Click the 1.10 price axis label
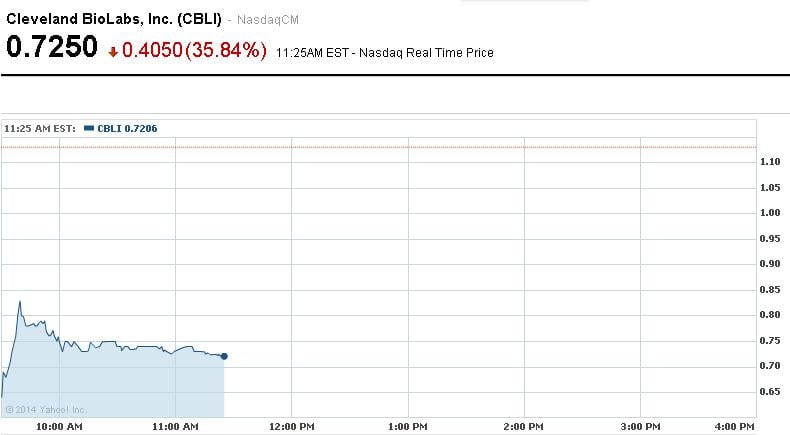Viewport: 790px width, 435px height. (x=770, y=162)
